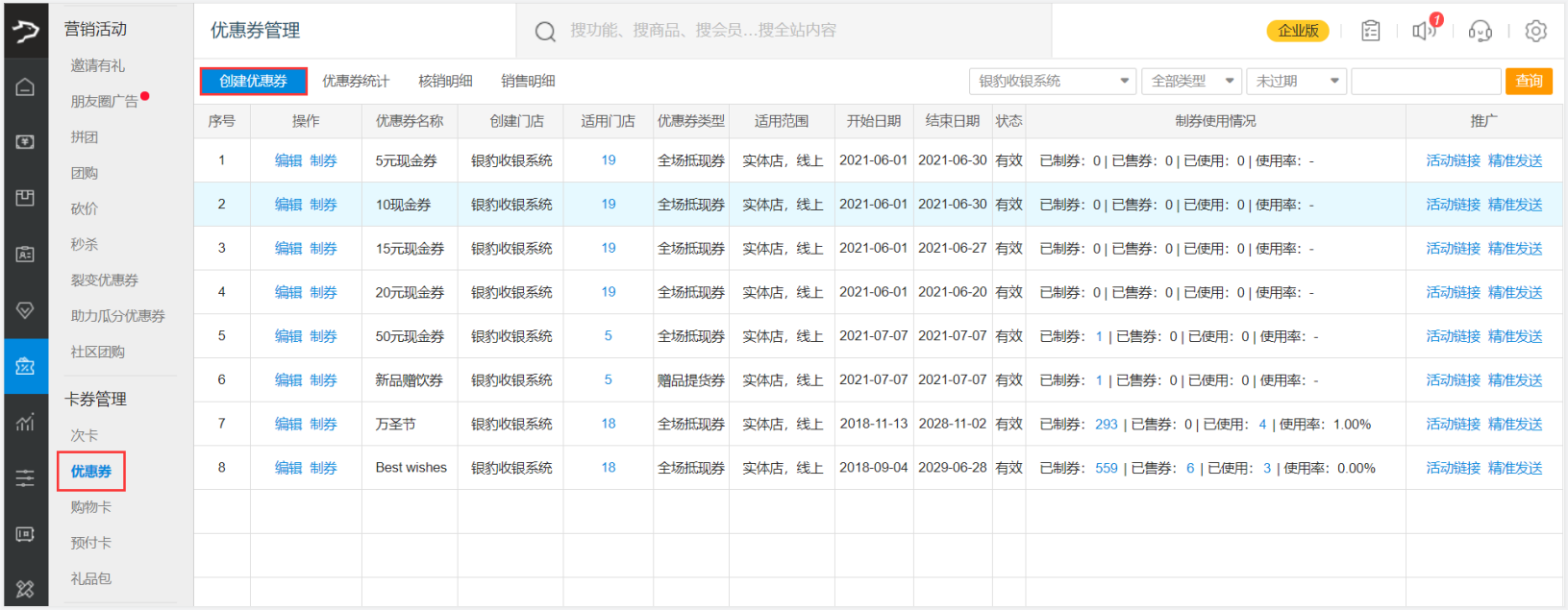Viewport: 1568px width, 610px height.
Task: Click the task checklist clipboard icon
Action: (1370, 31)
